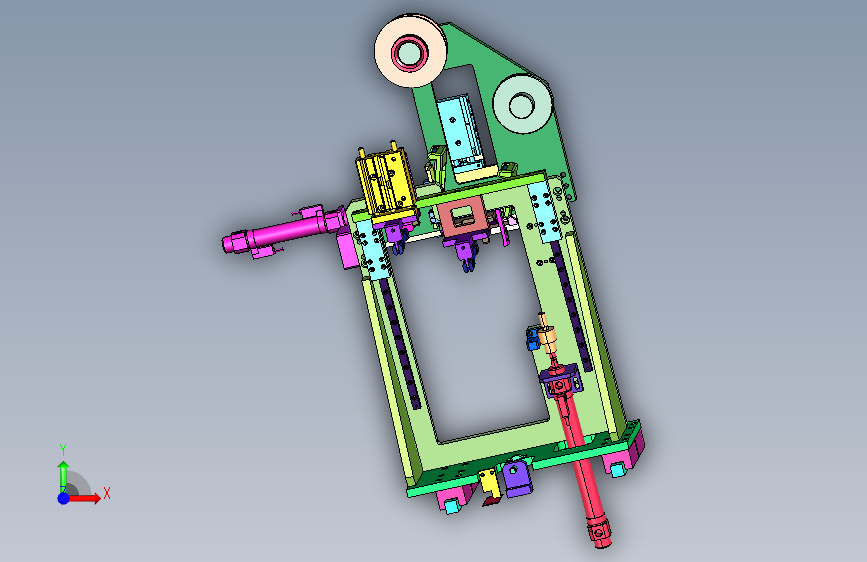Select the small blue sensor beside the orange coupling

coord(532,339)
